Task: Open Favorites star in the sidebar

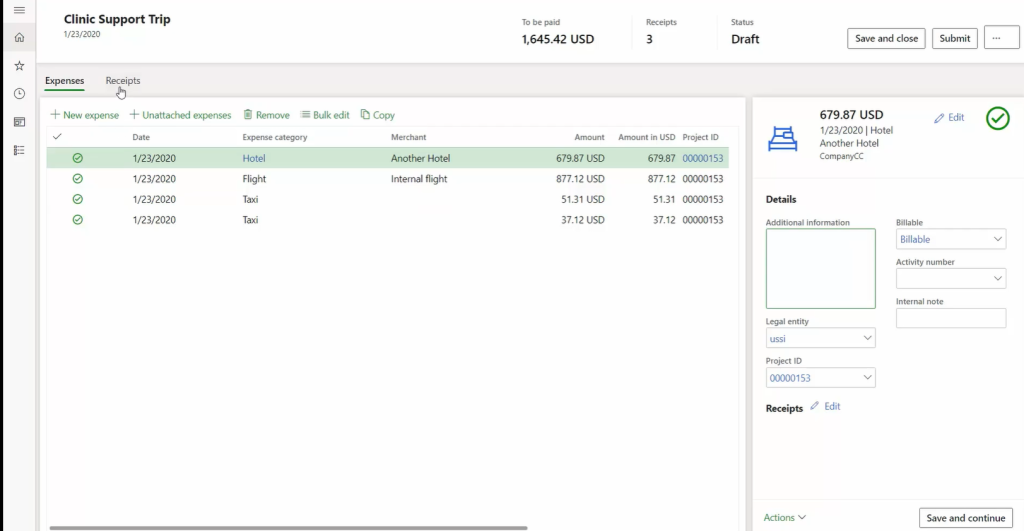Action: click(x=18, y=66)
